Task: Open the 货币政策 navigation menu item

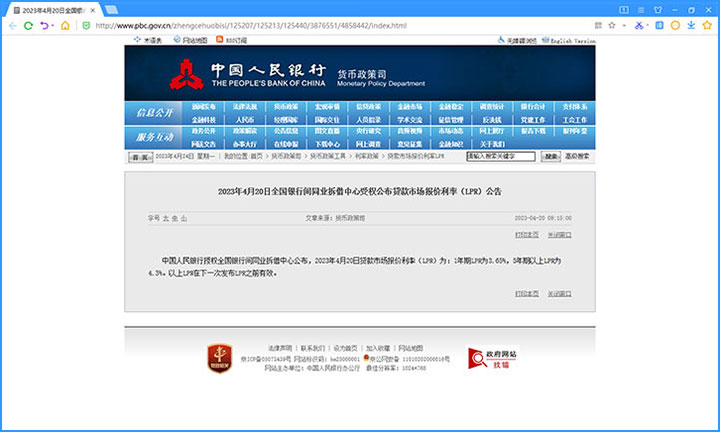Action: pos(286,106)
